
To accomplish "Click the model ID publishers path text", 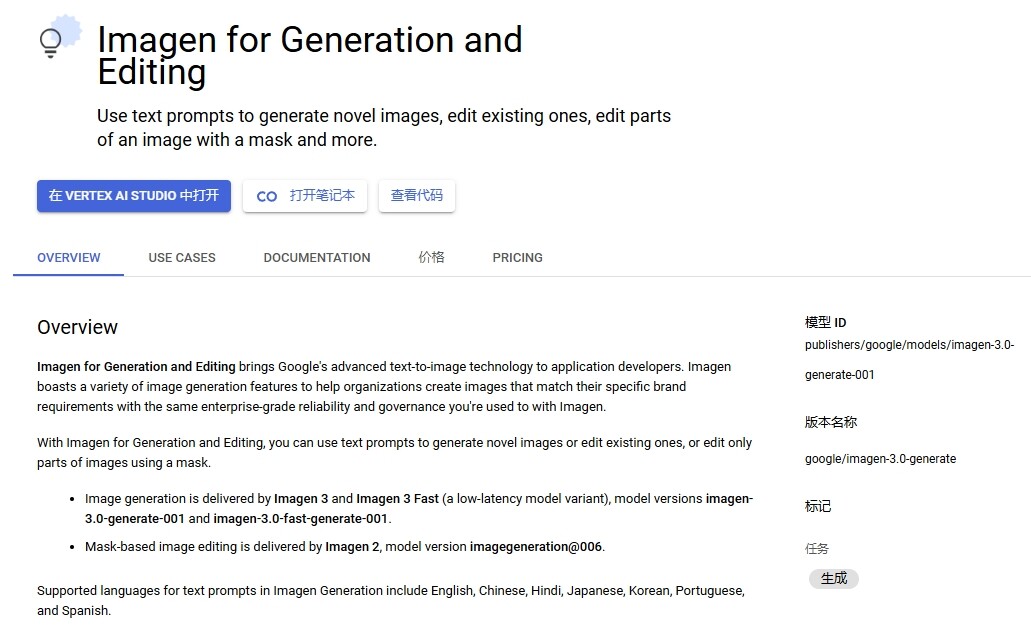I will pyautogui.click(x=909, y=360).
